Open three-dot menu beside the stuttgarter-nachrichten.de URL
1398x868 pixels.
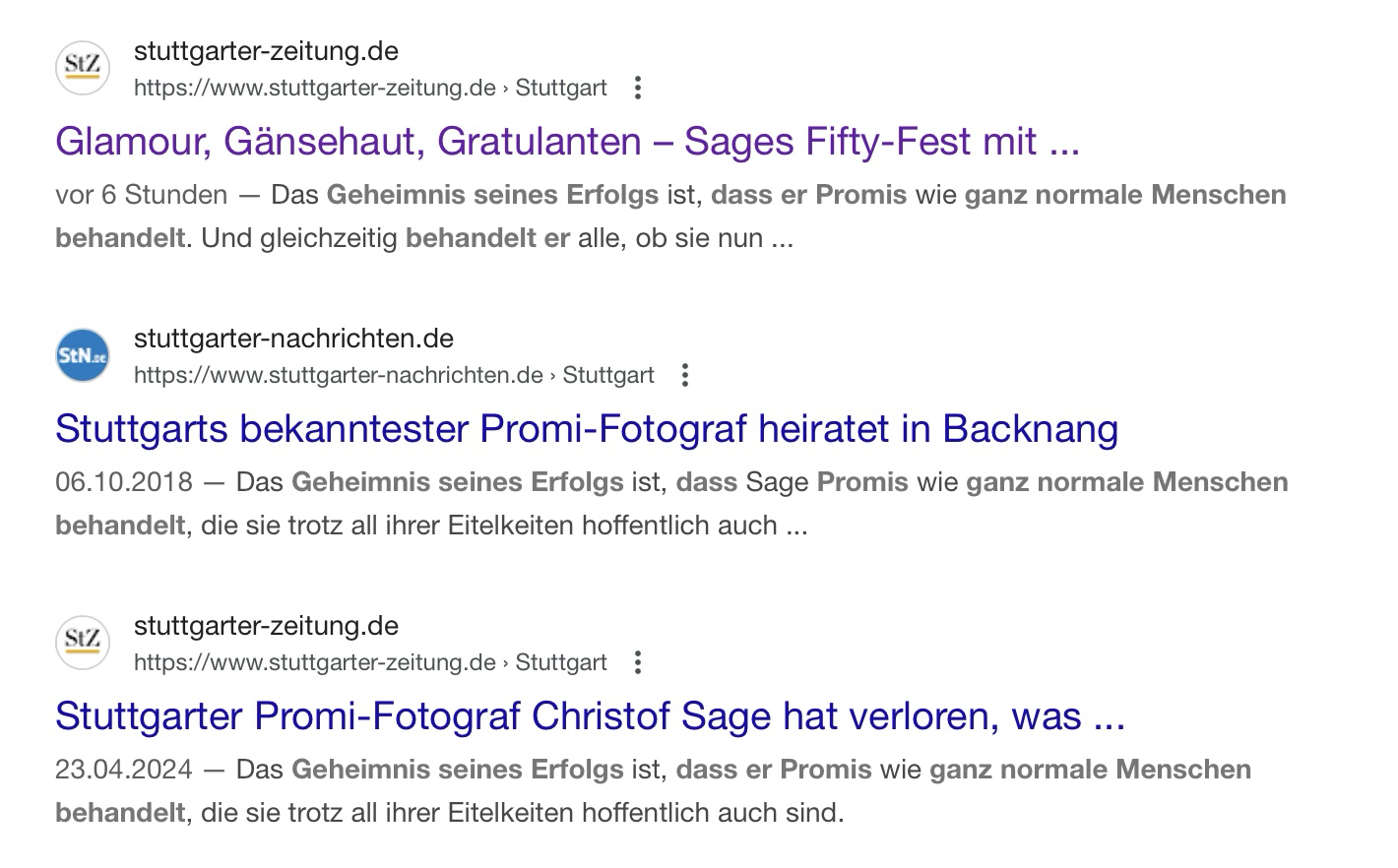[x=685, y=375]
